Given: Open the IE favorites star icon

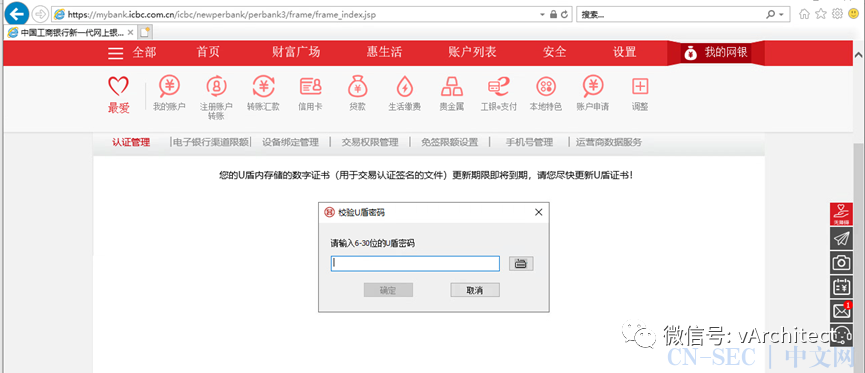Looking at the screenshot, I should 821,14.
